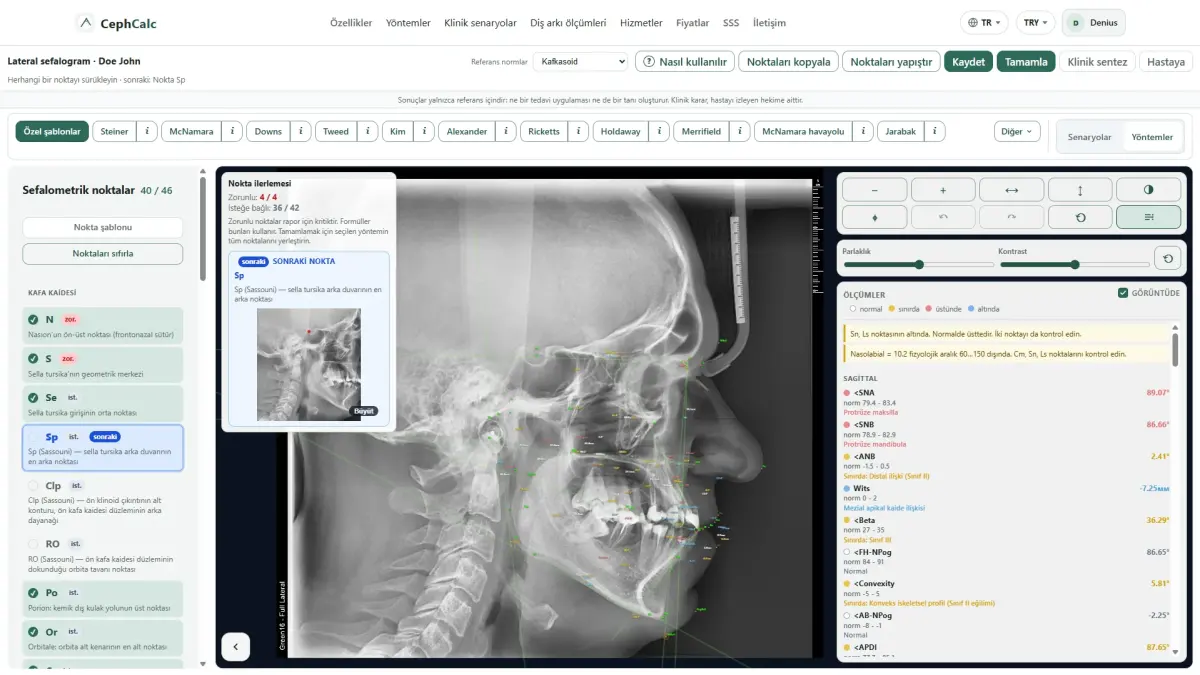The image size is (1200, 675).
Task: Toggle the GÖRÜNTÜDE checkbox
Action: (x=1124, y=293)
